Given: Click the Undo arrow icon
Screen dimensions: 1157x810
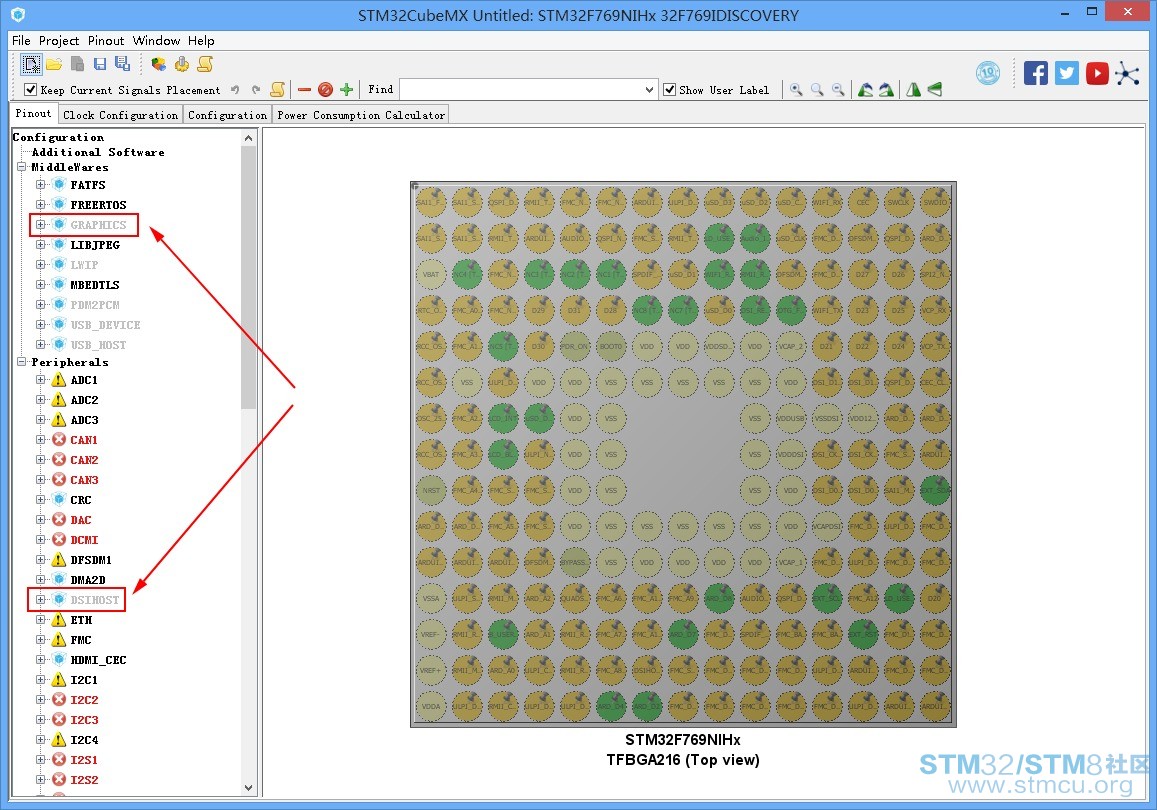Looking at the screenshot, I should tap(235, 90).
